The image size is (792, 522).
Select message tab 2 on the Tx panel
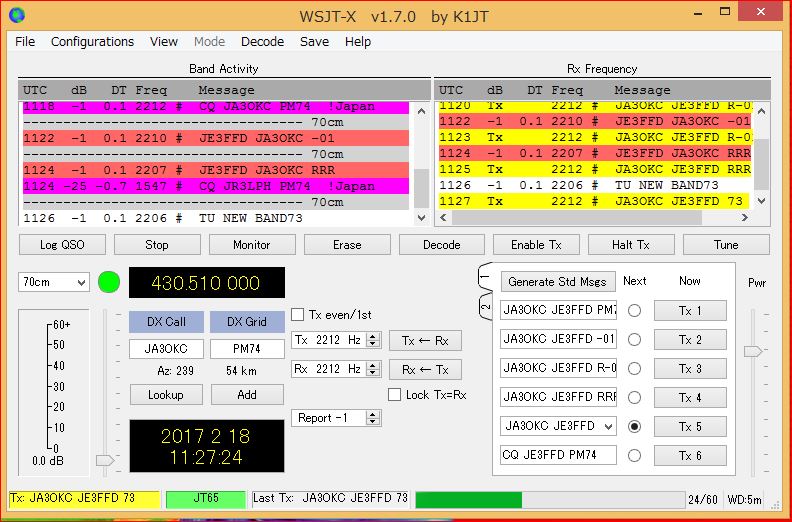(x=484, y=308)
